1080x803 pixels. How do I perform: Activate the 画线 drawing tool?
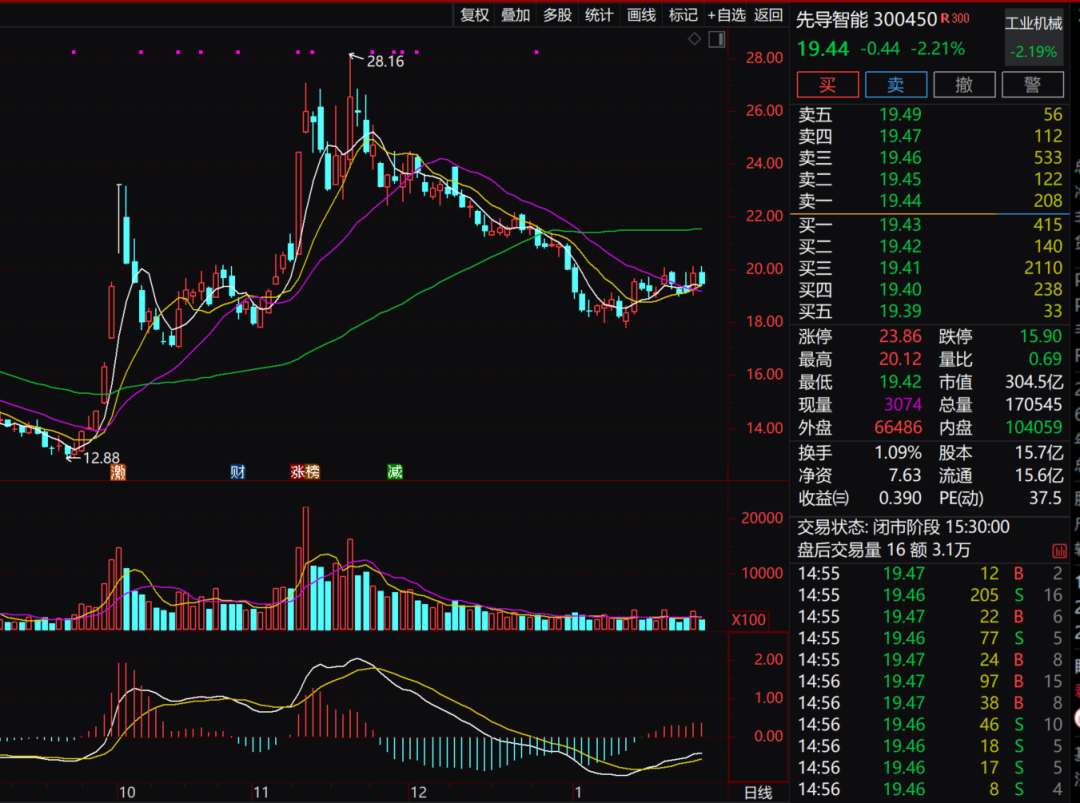click(x=641, y=15)
